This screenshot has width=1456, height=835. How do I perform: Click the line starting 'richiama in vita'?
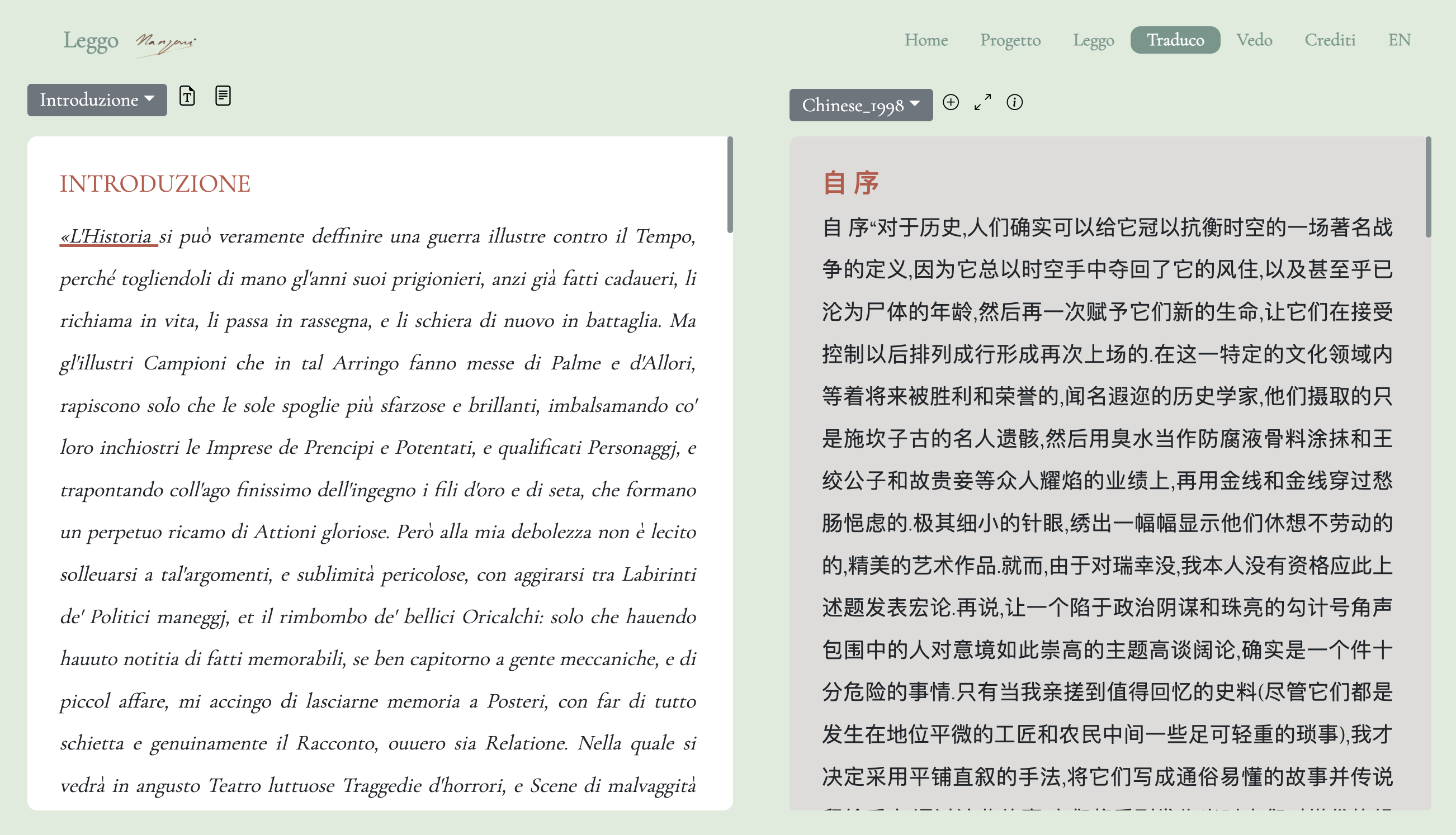point(378,321)
